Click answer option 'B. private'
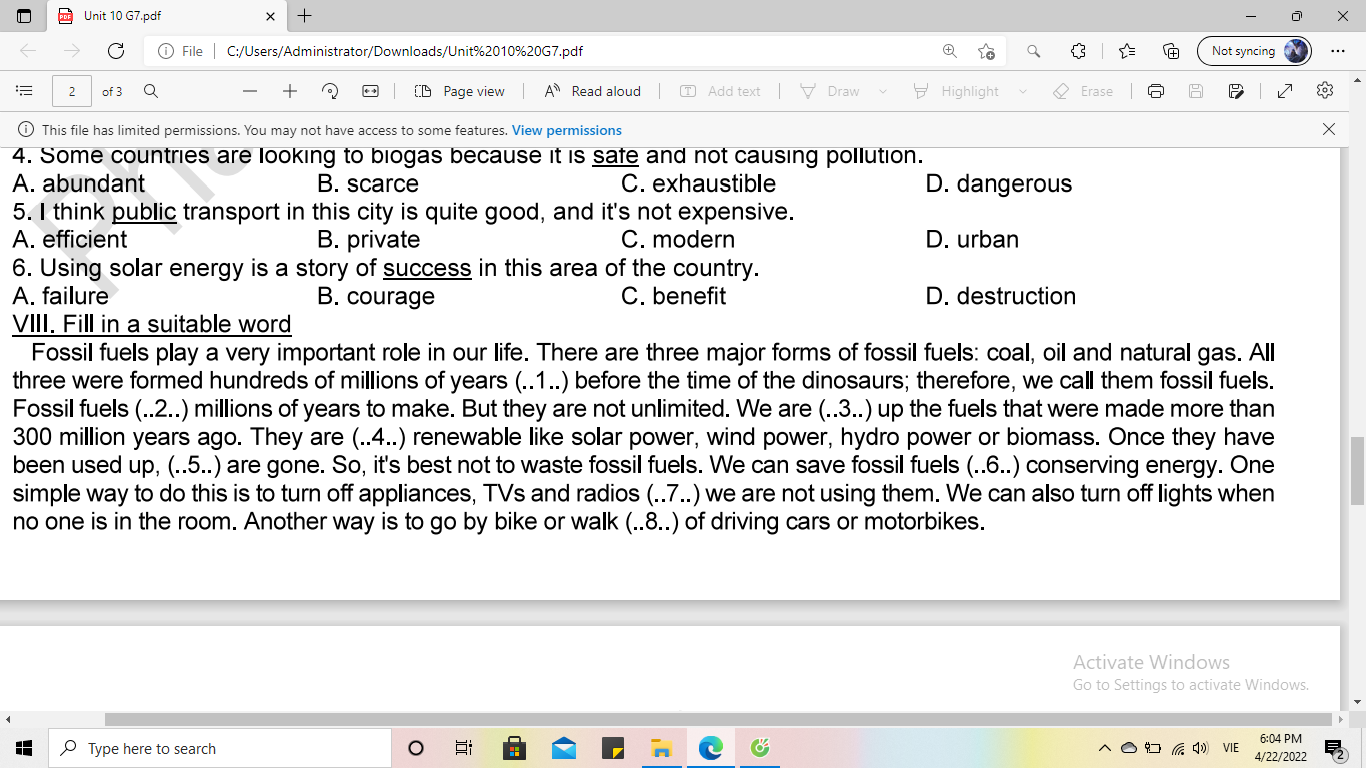1366x768 pixels. click(x=369, y=240)
